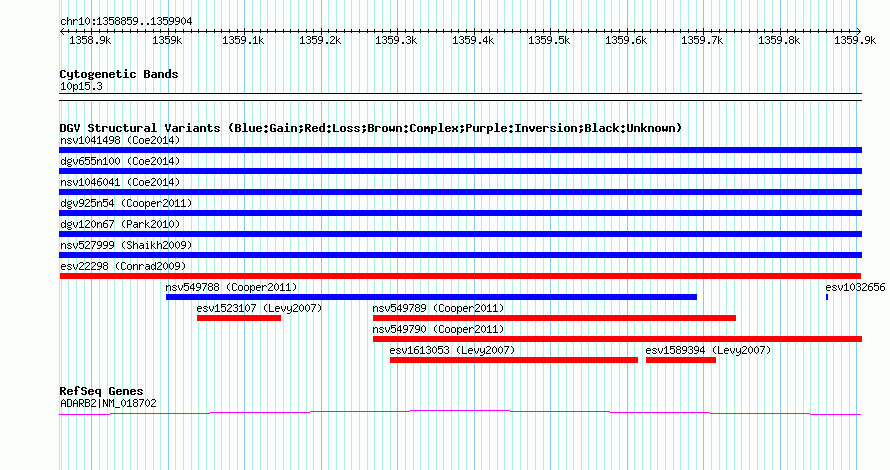Image resolution: width=890 pixels, height=470 pixels.
Task: Click the 1359.7k ruler tick label
Action: [x=702, y=40]
